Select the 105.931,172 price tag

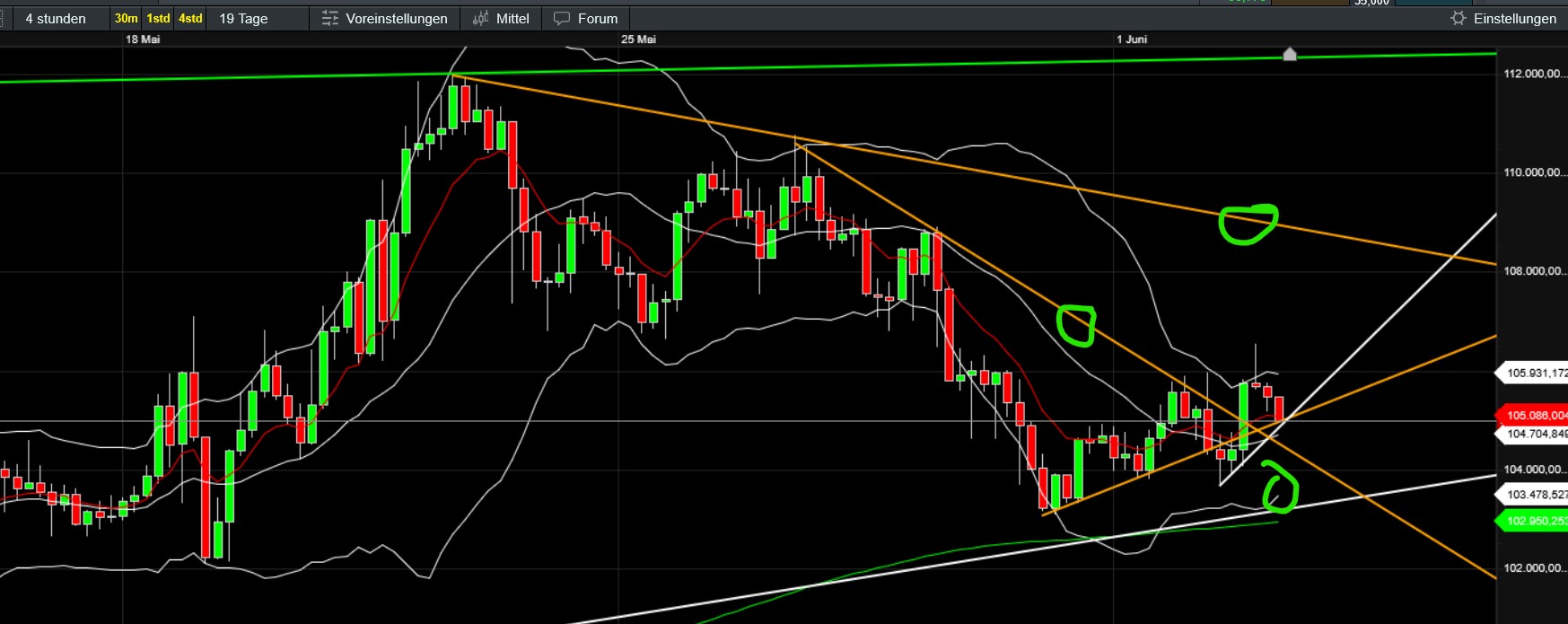pyautogui.click(x=1531, y=373)
